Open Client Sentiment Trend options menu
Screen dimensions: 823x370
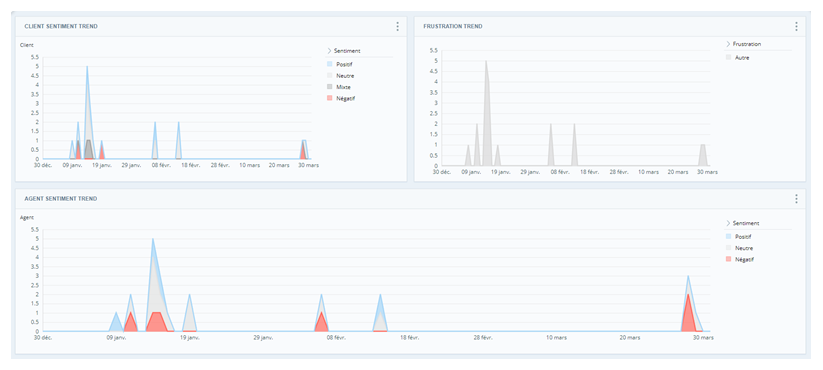click(397, 26)
